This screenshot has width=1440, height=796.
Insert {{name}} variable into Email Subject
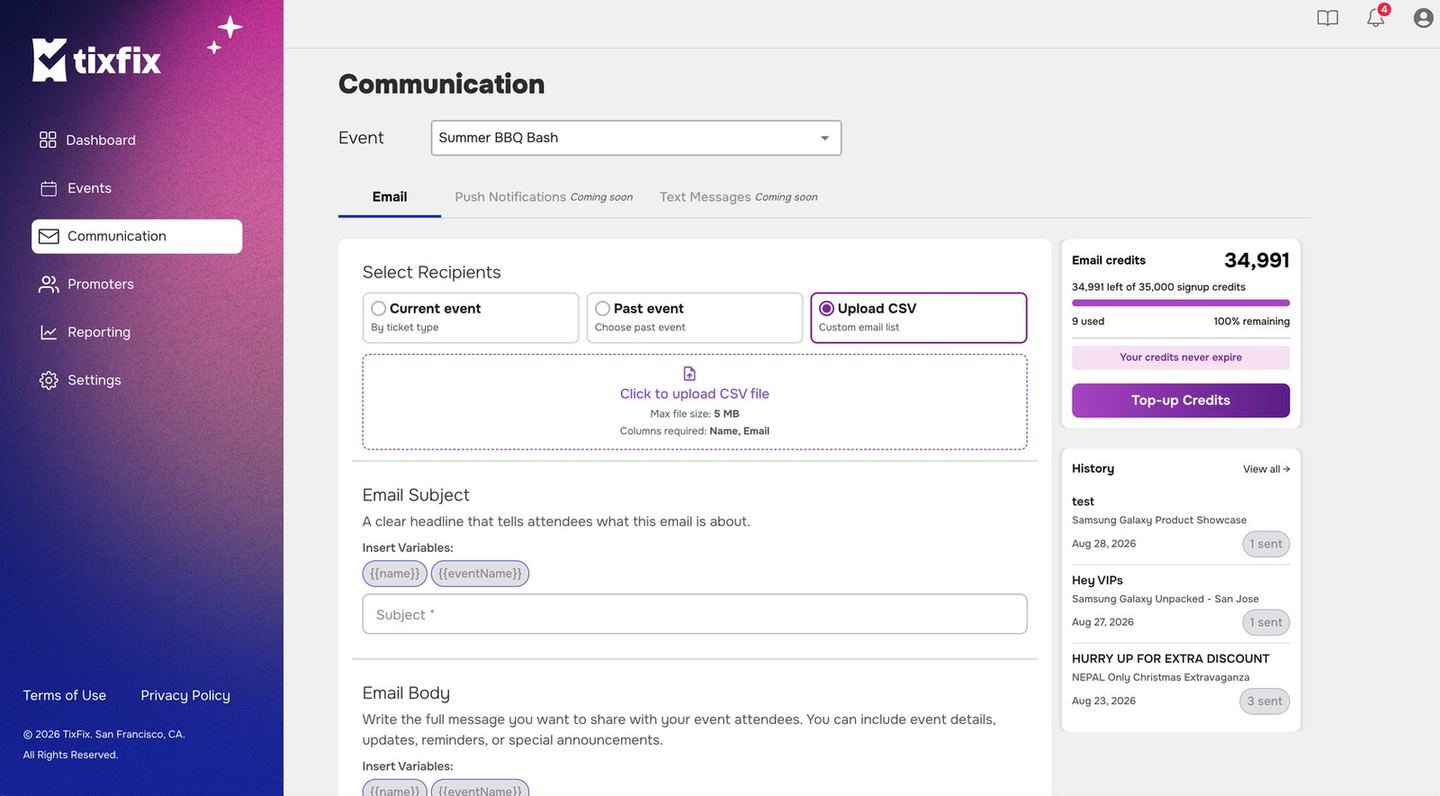pyautogui.click(x=395, y=574)
